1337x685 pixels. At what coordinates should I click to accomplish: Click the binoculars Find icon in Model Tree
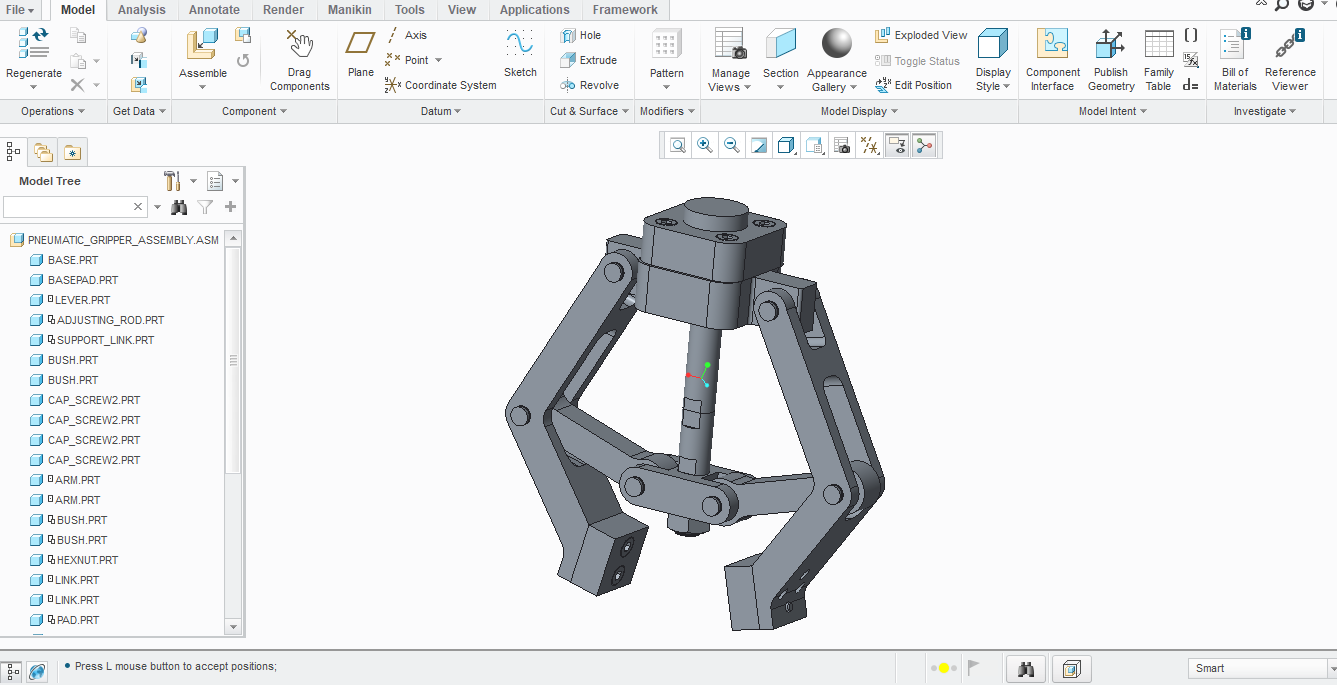click(179, 207)
